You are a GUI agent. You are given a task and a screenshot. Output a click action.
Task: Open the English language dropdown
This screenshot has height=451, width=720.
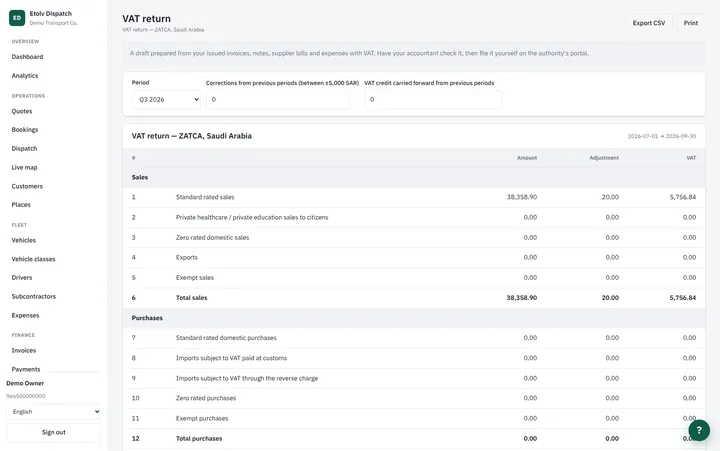(x=54, y=412)
